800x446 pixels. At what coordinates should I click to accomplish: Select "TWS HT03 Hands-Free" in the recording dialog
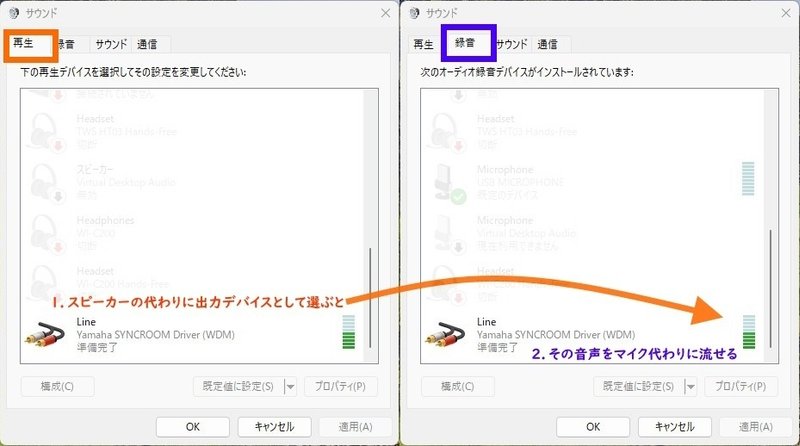[527, 132]
